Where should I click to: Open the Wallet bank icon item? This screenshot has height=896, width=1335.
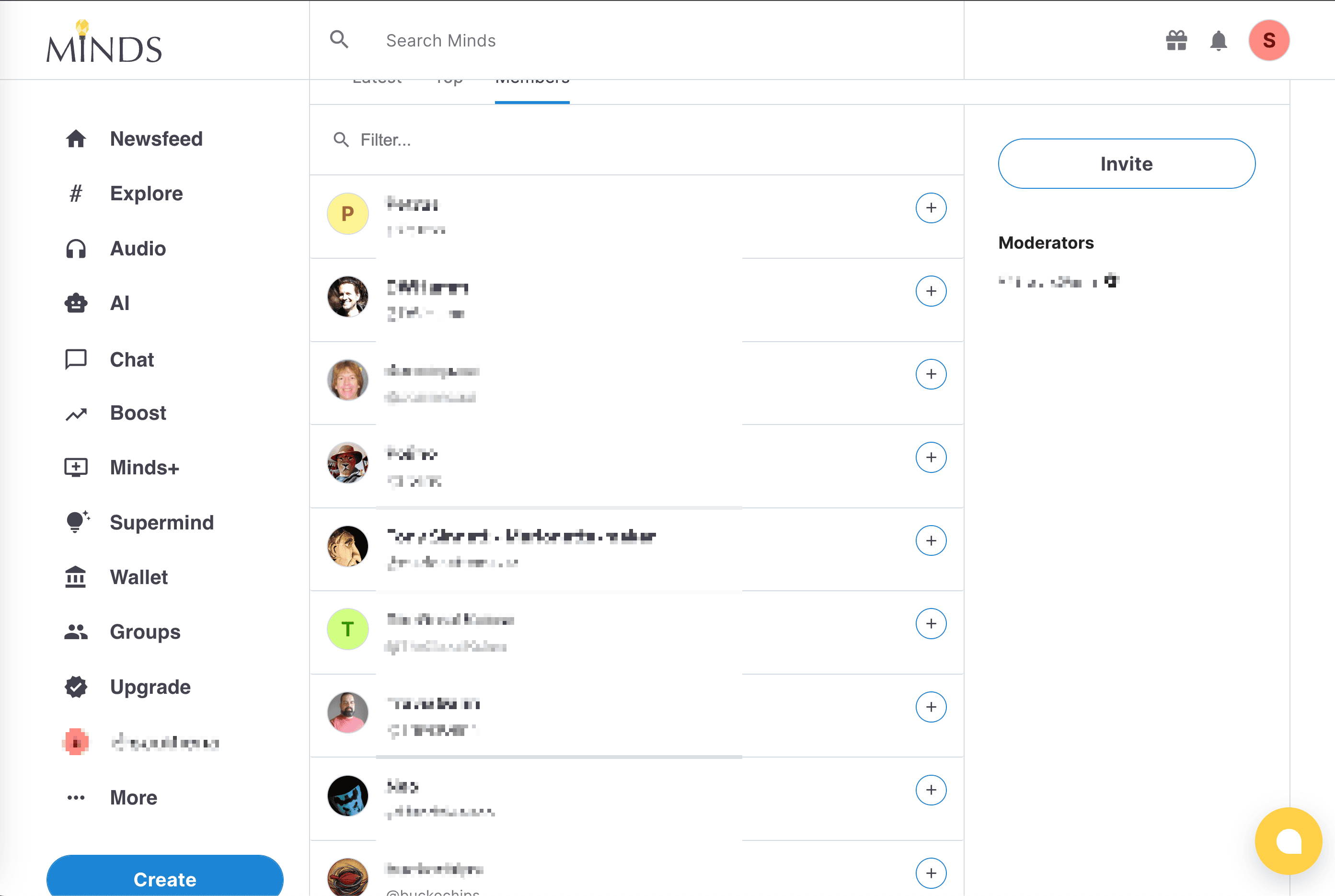[x=76, y=577]
